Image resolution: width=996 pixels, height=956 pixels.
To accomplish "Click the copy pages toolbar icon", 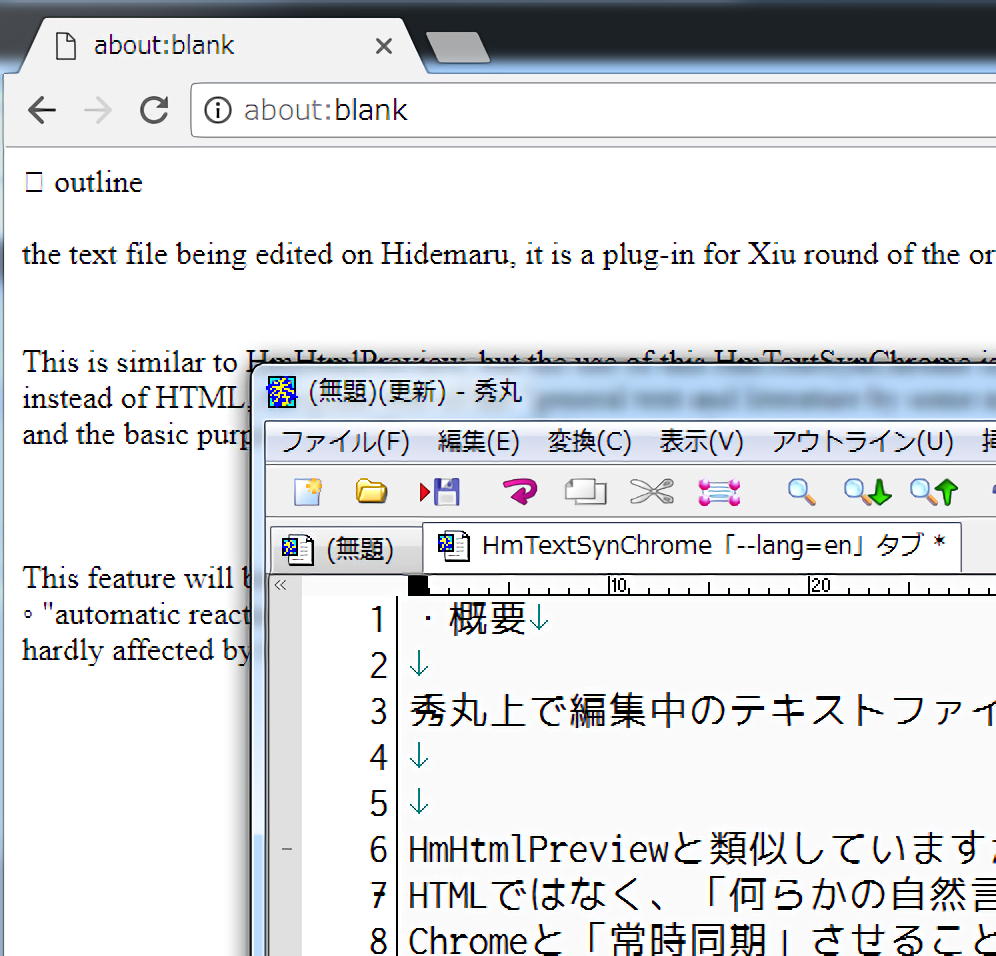I will pyautogui.click(x=585, y=492).
